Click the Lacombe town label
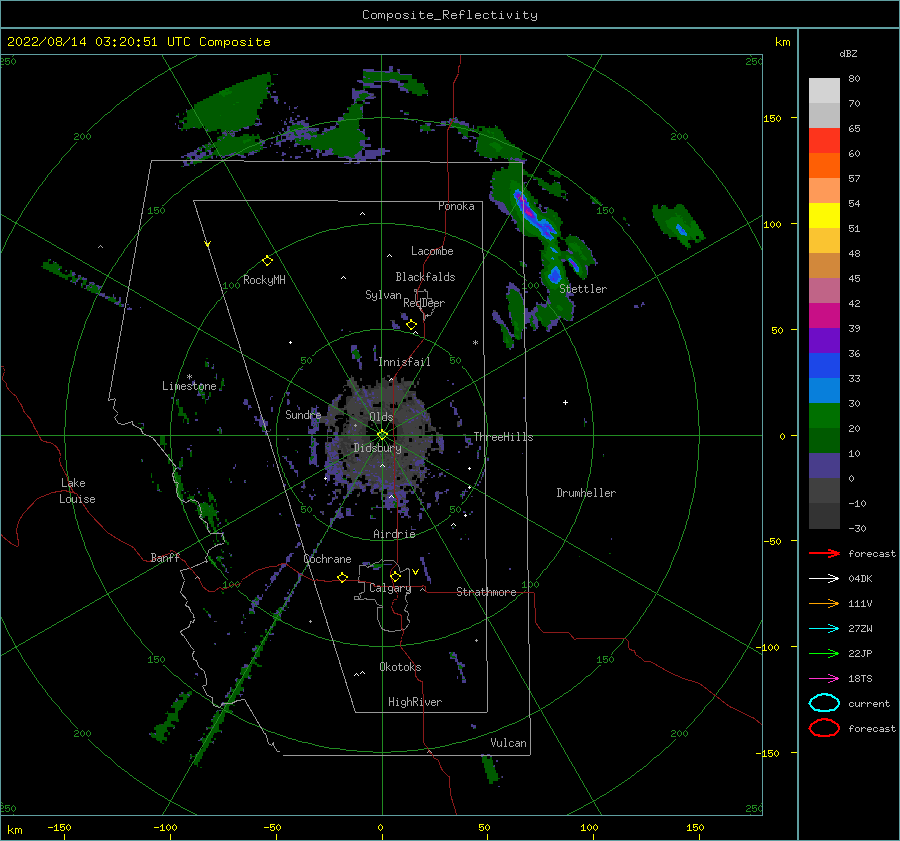Viewport: 900px width, 841px height. tap(432, 251)
